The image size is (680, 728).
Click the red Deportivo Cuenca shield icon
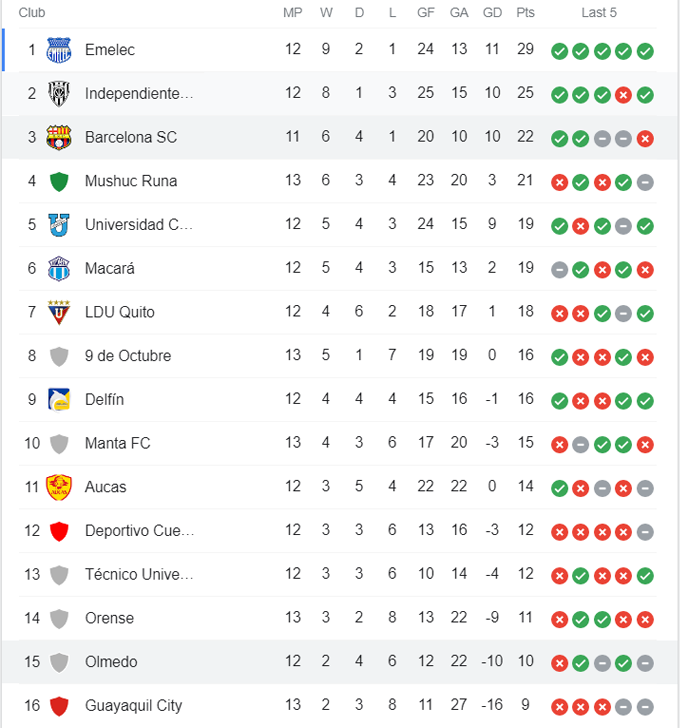coord(59,531)
